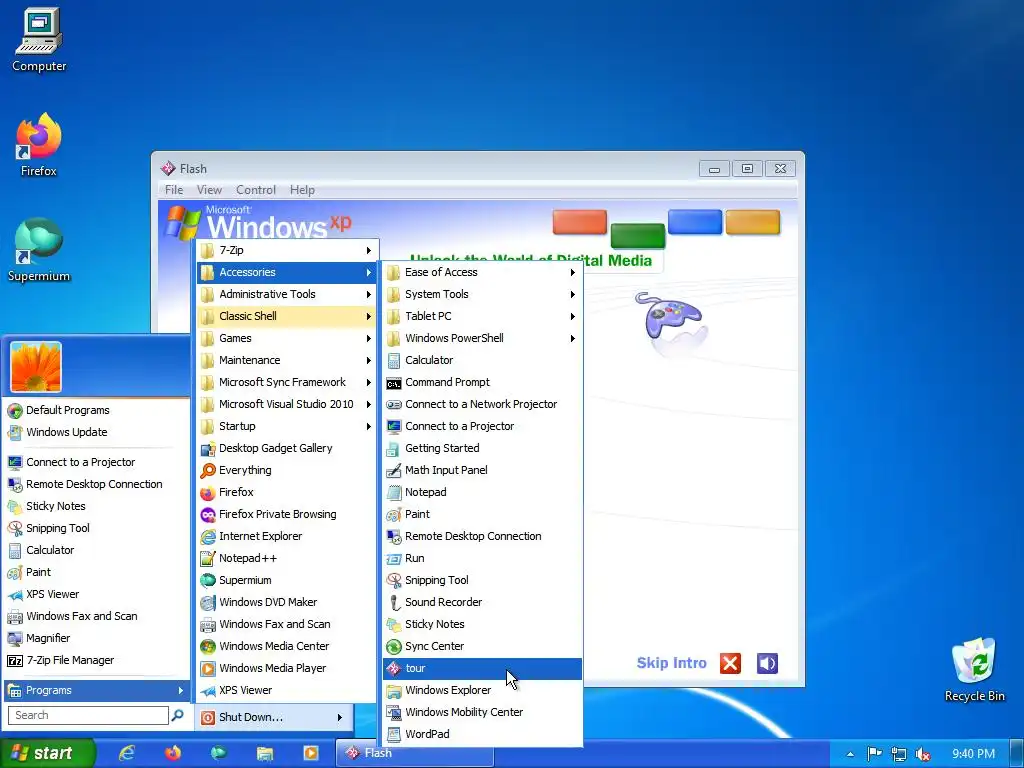Click the blue block in Flash tour
1024x768 pixels.
tap(695, 221)
